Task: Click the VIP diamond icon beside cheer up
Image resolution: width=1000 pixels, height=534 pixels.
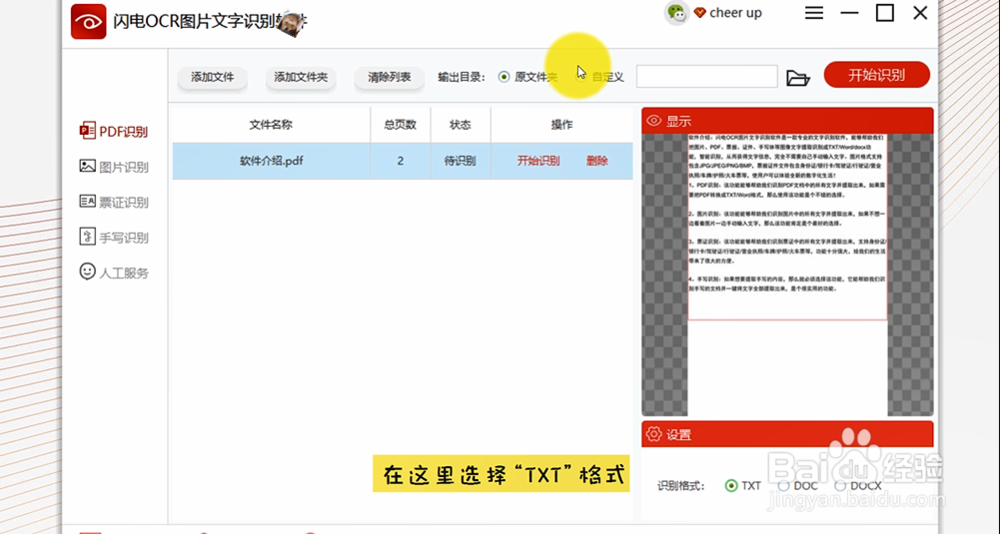Action: [700, 13]
